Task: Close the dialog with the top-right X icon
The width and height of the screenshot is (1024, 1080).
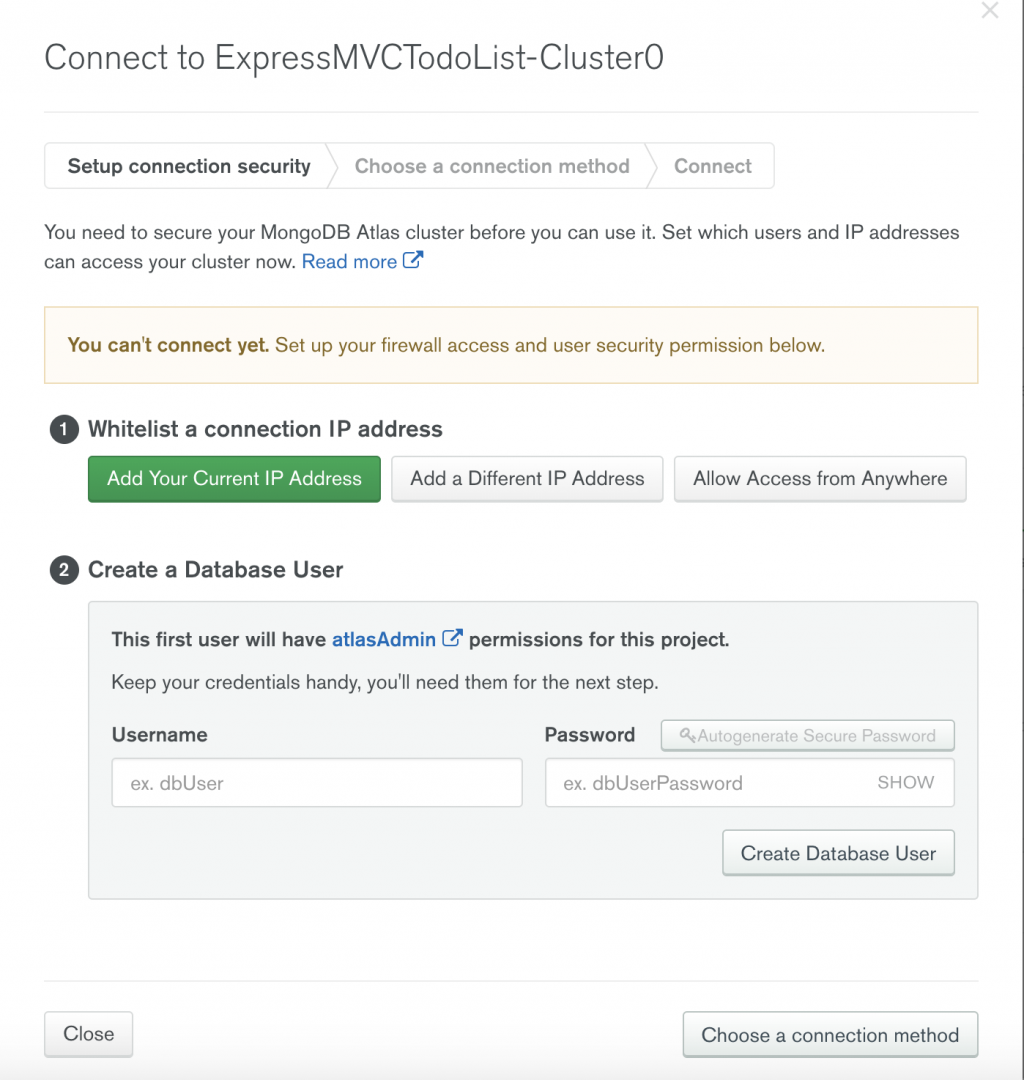Action: point(990,11)
